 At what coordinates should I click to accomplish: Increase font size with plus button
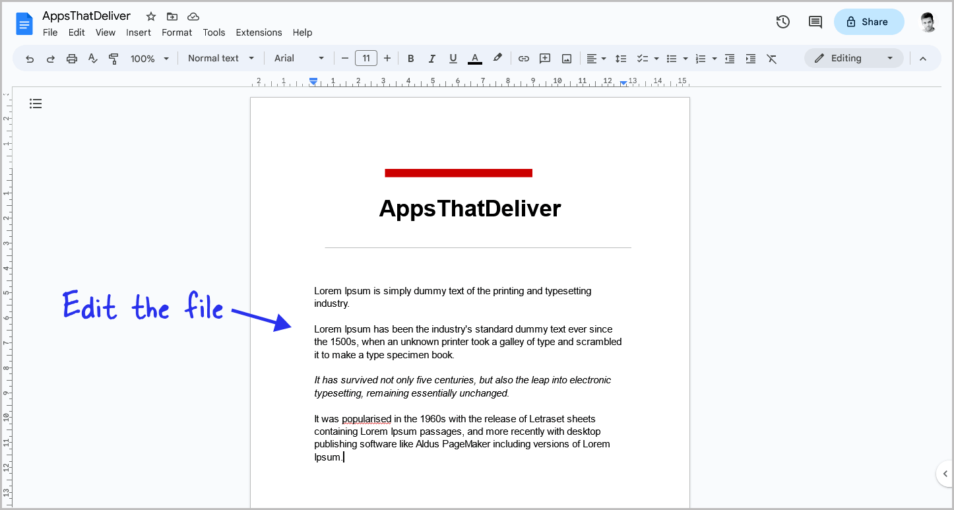pyautogui.click(x=387, y=58)
